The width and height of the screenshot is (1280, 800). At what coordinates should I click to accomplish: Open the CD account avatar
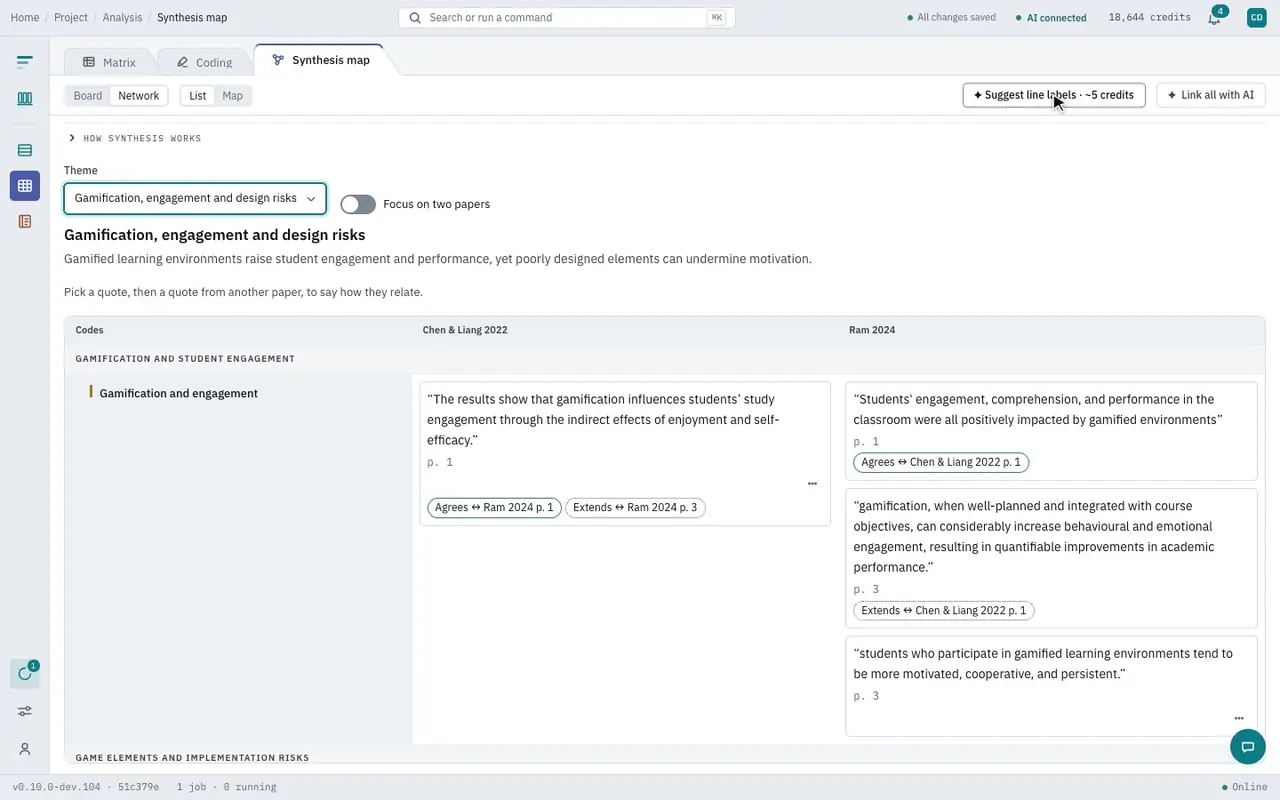[x=1257, y=18]
